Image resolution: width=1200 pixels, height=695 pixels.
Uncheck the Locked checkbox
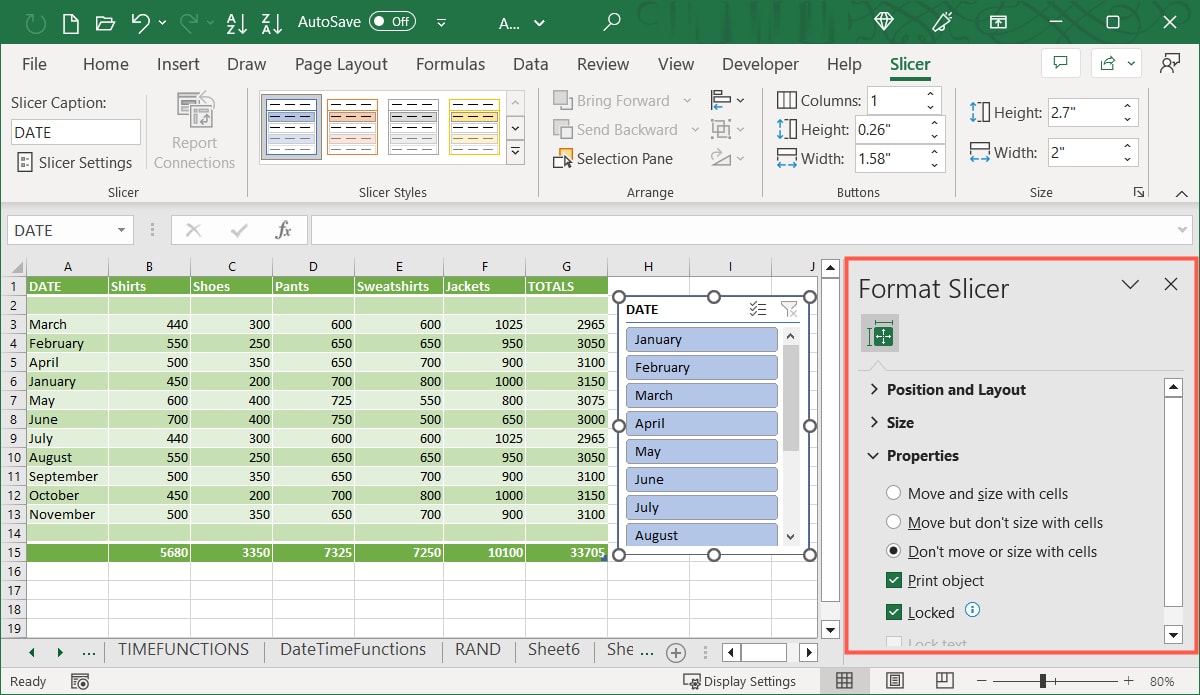click(x=892, y=612)
